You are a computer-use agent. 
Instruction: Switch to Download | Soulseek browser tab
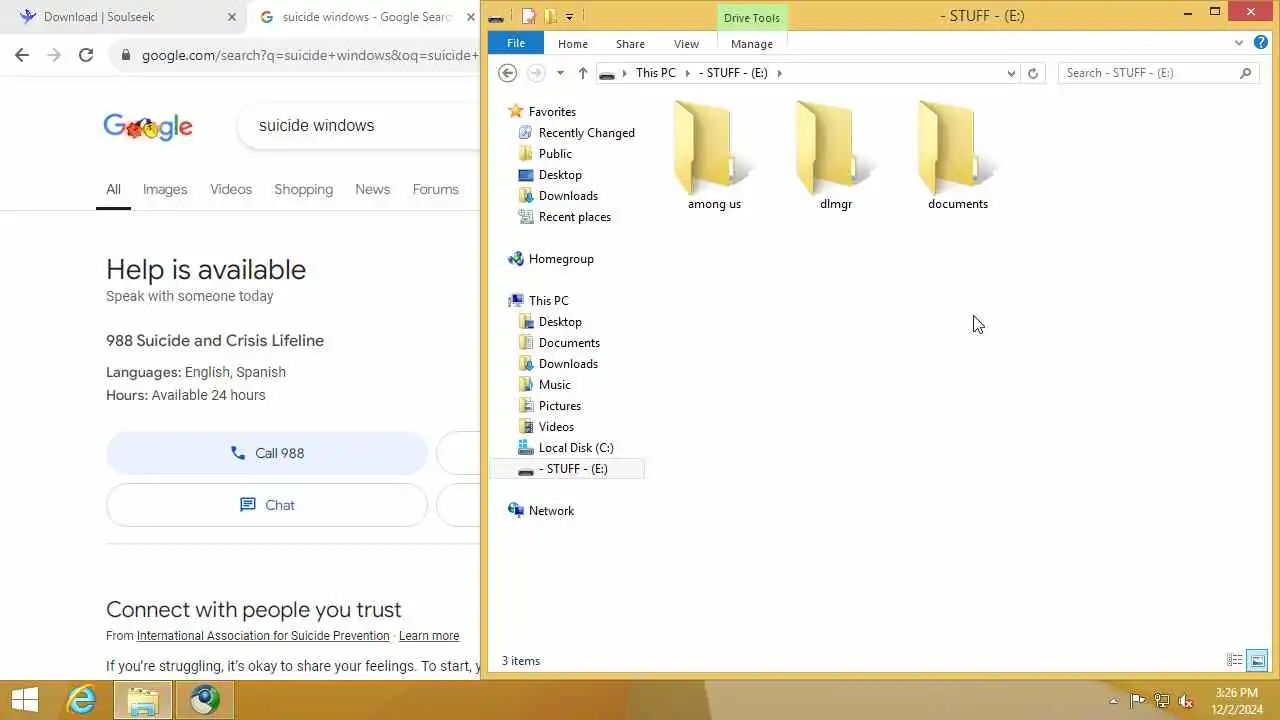click(126, 17)
